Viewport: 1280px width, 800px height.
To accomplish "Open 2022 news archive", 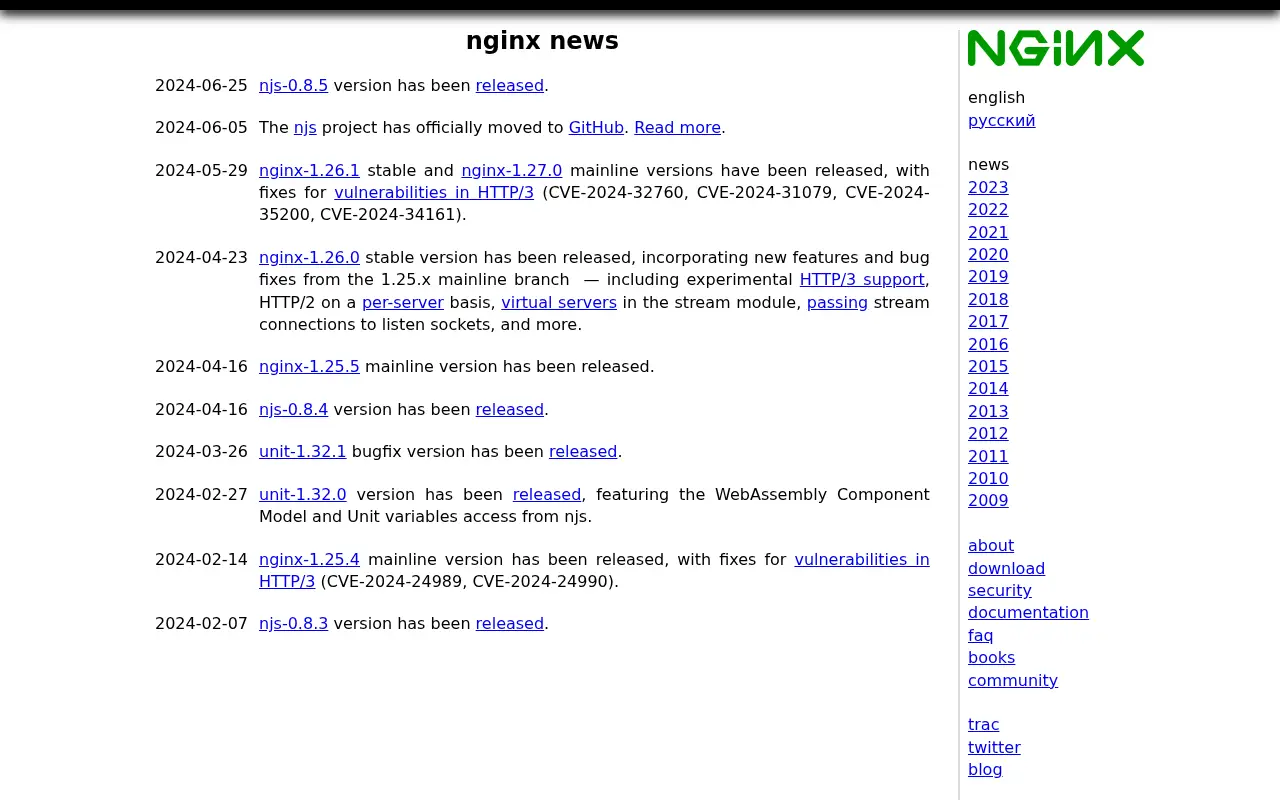I will [988, 210].
